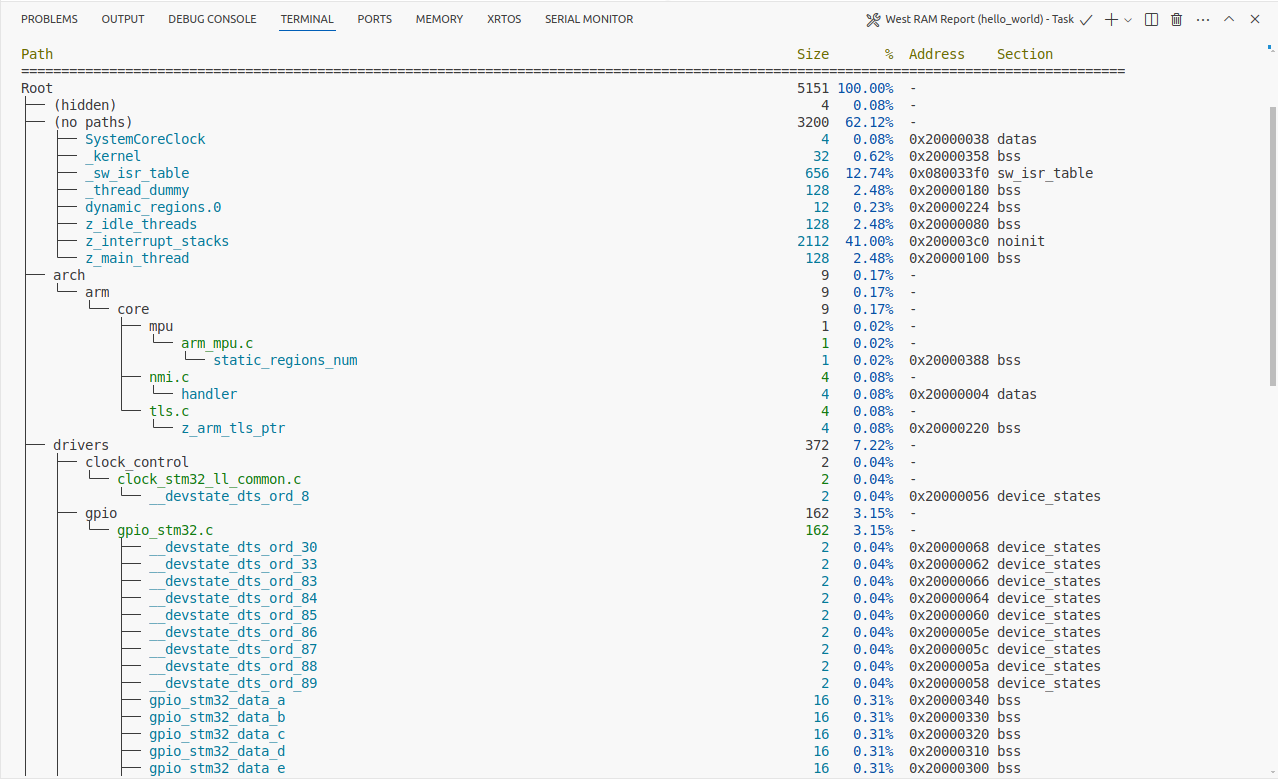Close the panel with the X icon
The height and width of the screenshot is (779, 1278).
pyautogui.click(x=1255, y=19)
